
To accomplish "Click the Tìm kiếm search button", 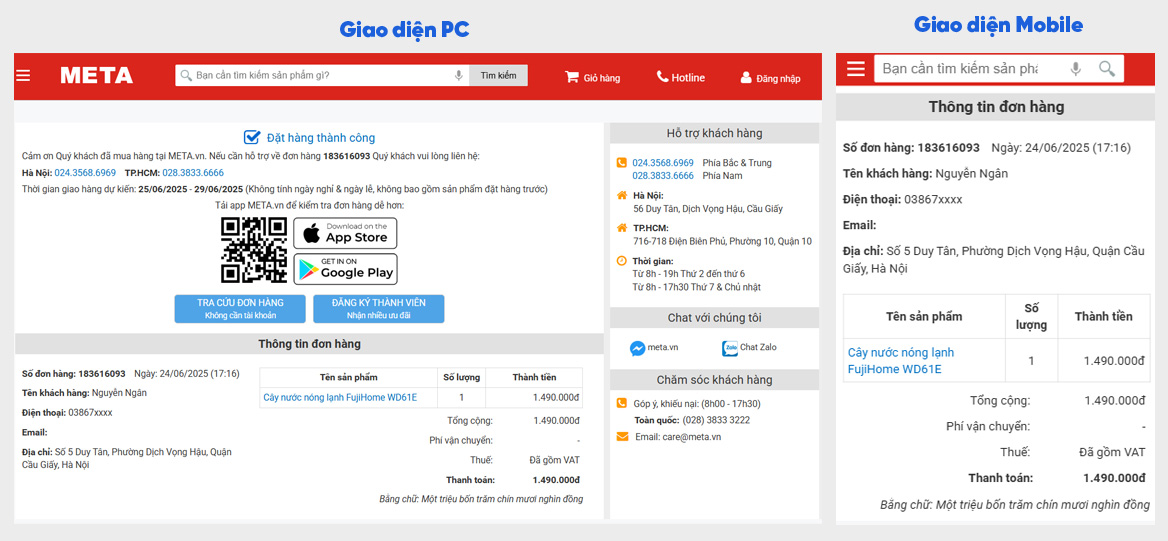I will [x=498, y=75].
